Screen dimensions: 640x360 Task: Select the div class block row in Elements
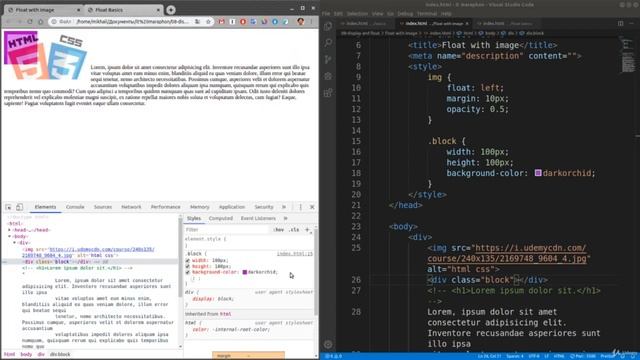click(90, 262)
